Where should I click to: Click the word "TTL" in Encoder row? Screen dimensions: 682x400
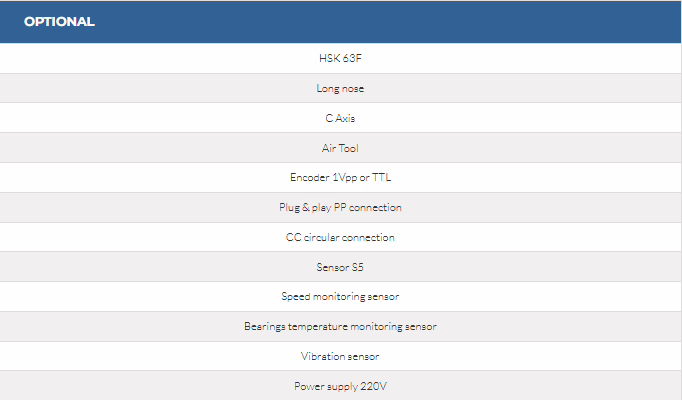[x=380, y=178]
